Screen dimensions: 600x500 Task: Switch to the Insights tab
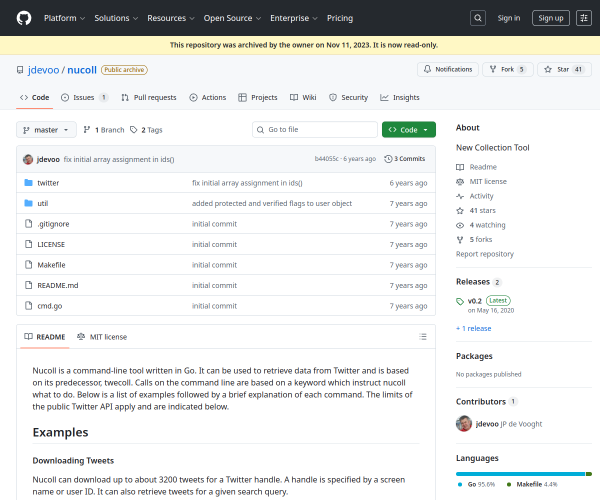400,98
